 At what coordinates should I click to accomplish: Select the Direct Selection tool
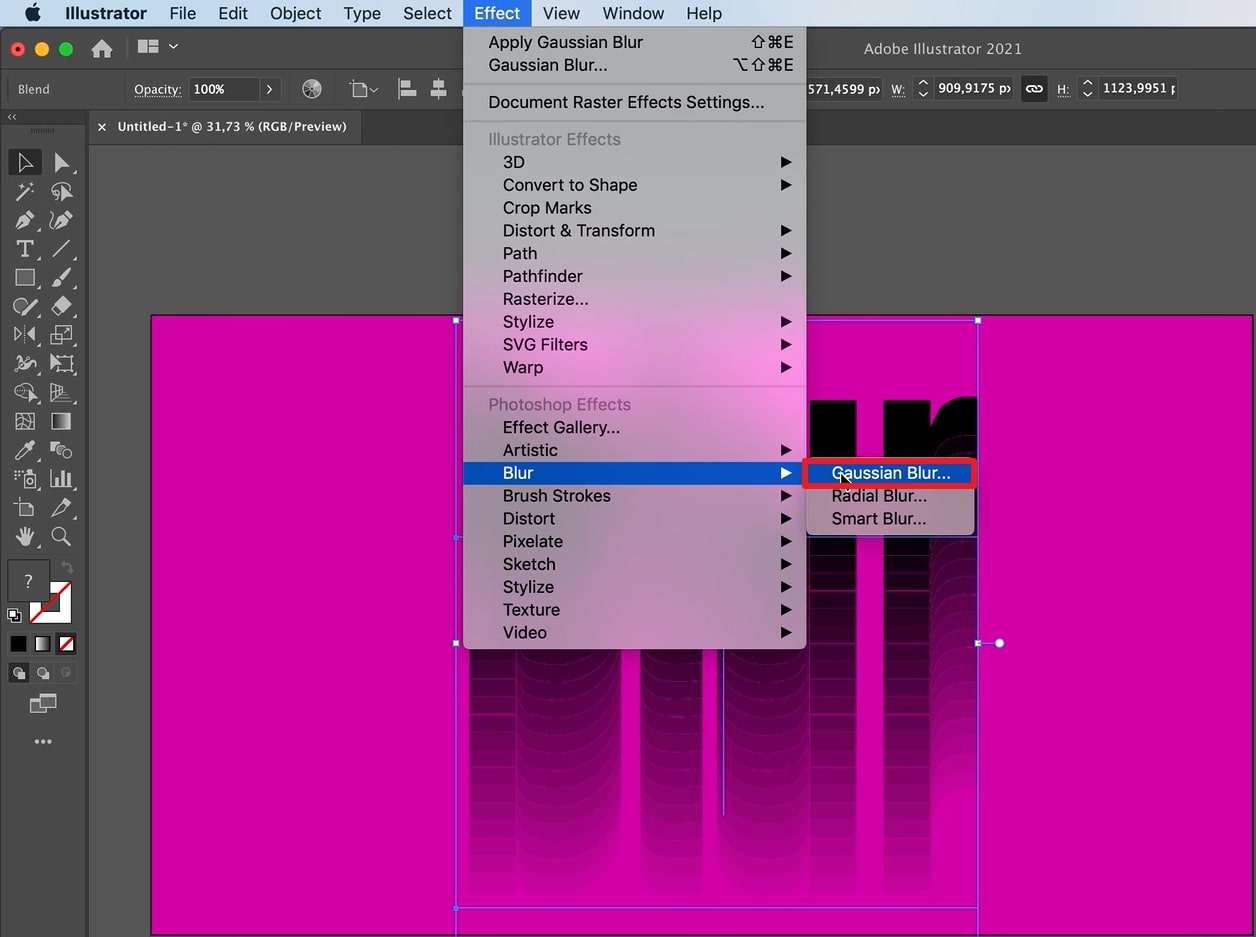pyautogui.click(x=61, y=162)
